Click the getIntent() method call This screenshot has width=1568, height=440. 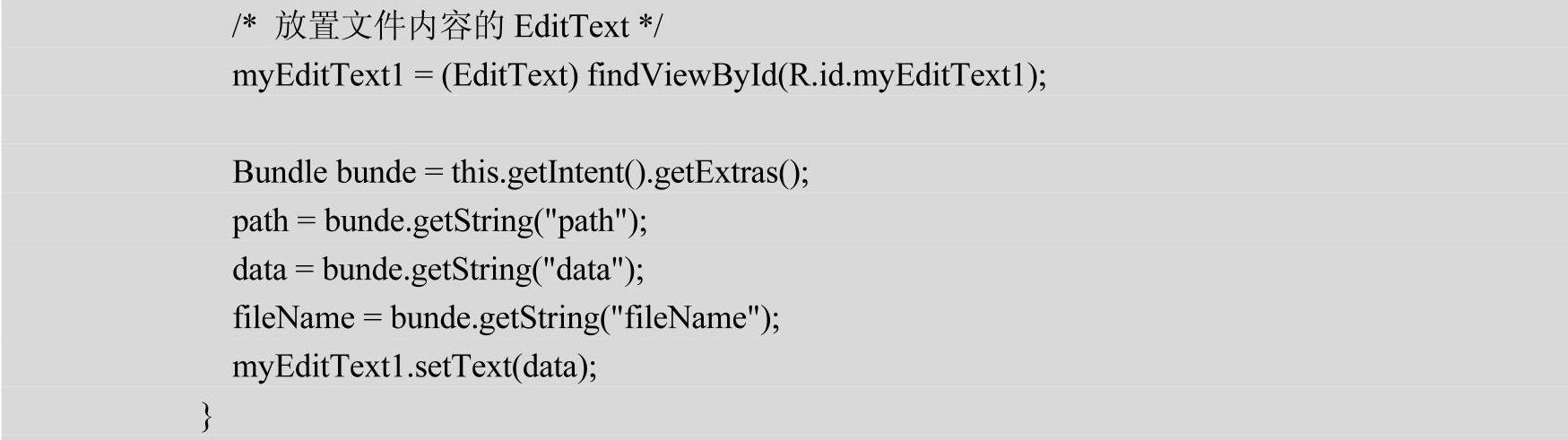coord(576,172)
